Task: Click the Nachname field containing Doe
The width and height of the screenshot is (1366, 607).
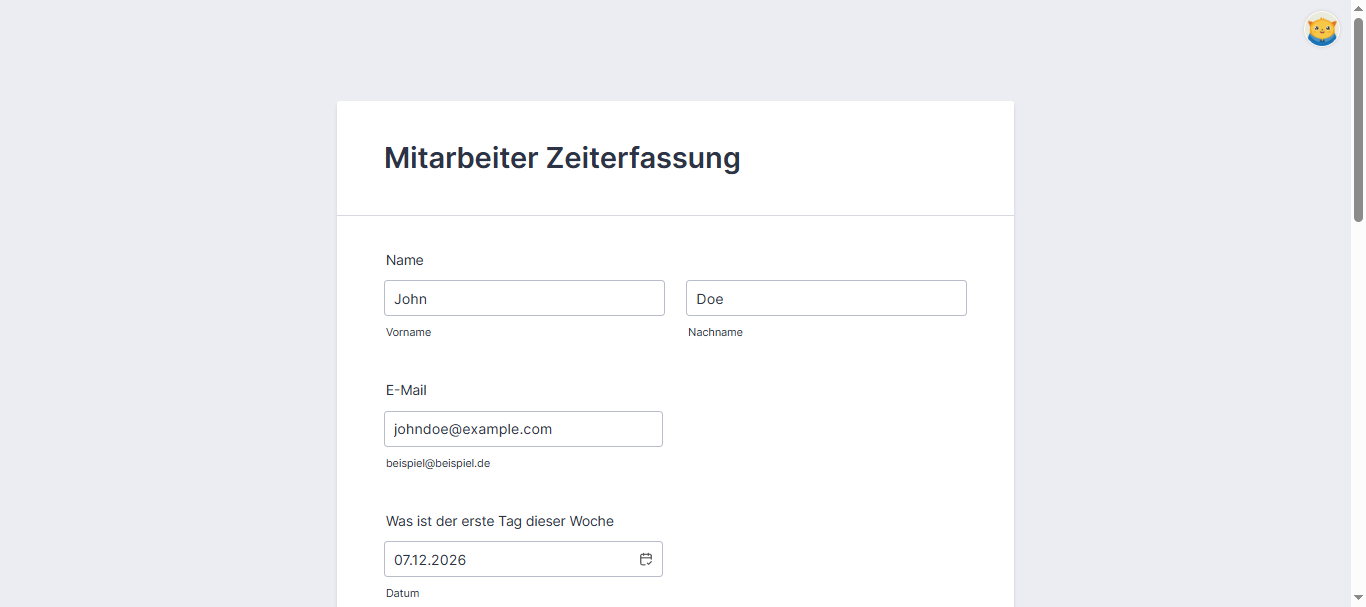Action: click(x=826, y=298)
